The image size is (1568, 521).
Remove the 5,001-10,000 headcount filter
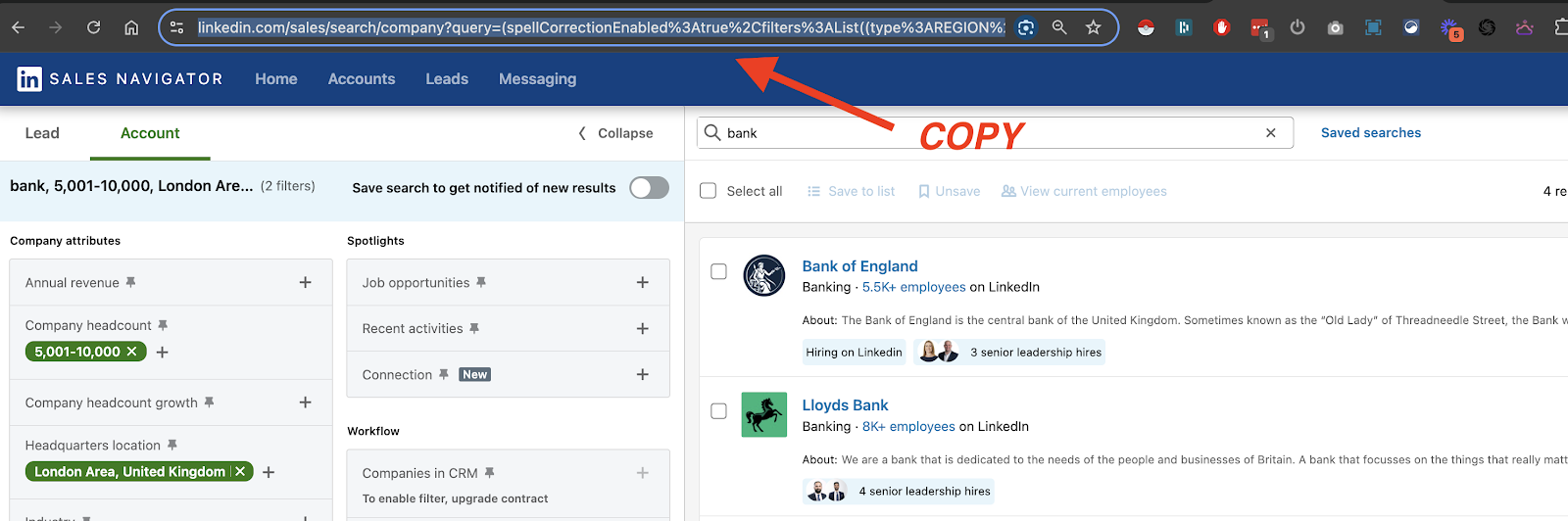131,352
